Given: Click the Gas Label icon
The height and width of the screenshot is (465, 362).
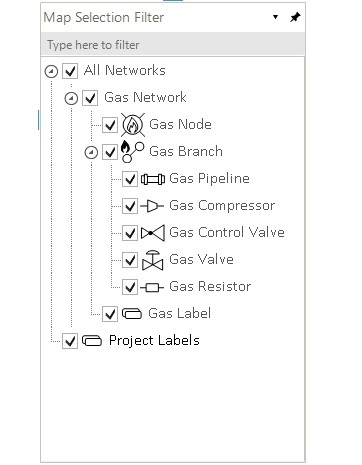Looking at the screenshot, I should pos(132,314).
